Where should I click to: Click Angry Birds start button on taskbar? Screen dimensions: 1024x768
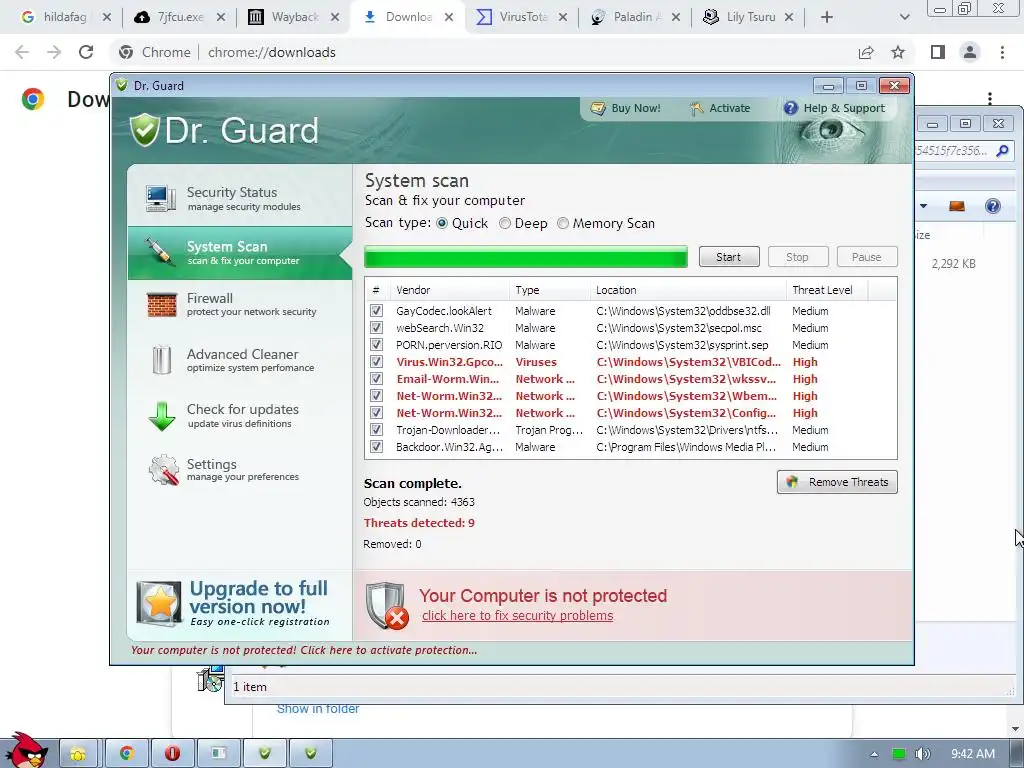[25, 751]
